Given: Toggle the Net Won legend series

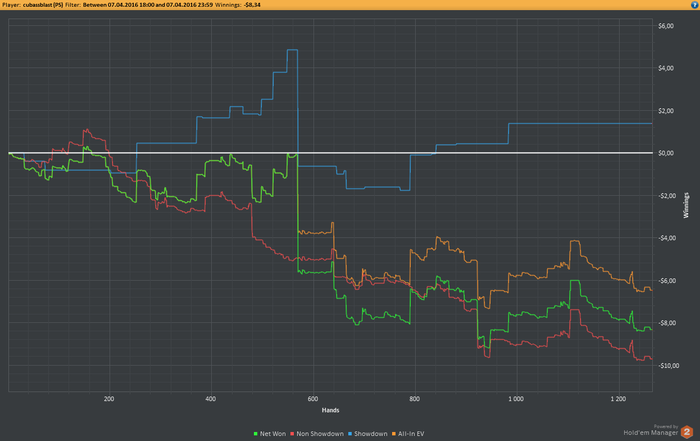Looking at the screenshot, I should [270, 433].
